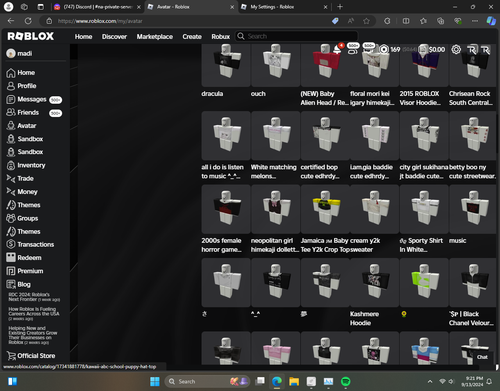Select the Baby Alien Head red shirt
The image size is (500, 391).
325,66
